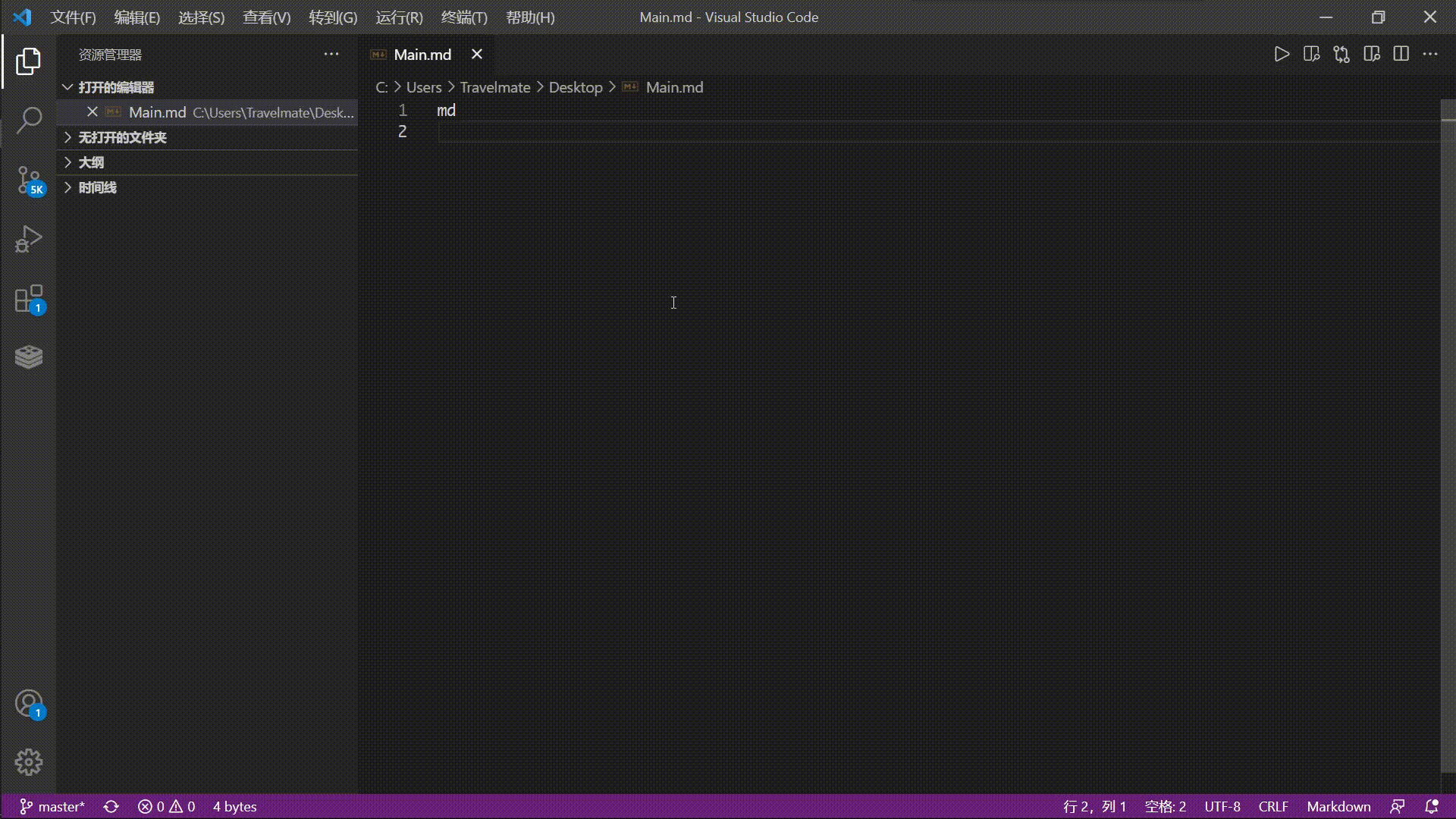Switch to the Main.md editor tab

click(x=423, y=54)
